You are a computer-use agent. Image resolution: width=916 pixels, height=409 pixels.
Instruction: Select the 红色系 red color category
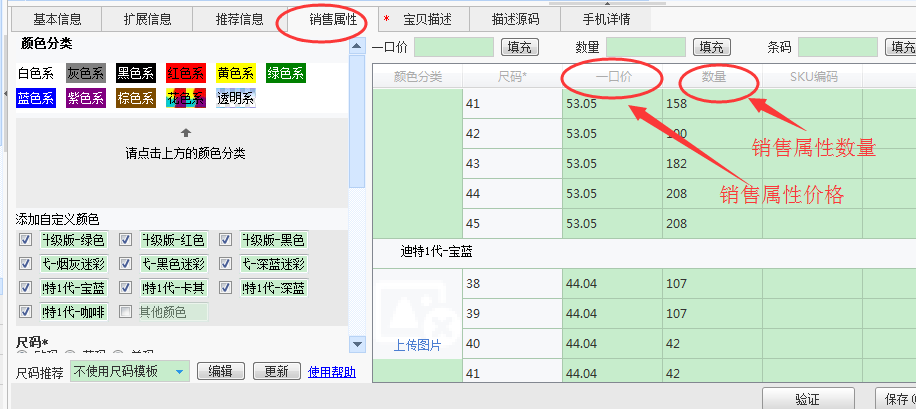point(185,72)
